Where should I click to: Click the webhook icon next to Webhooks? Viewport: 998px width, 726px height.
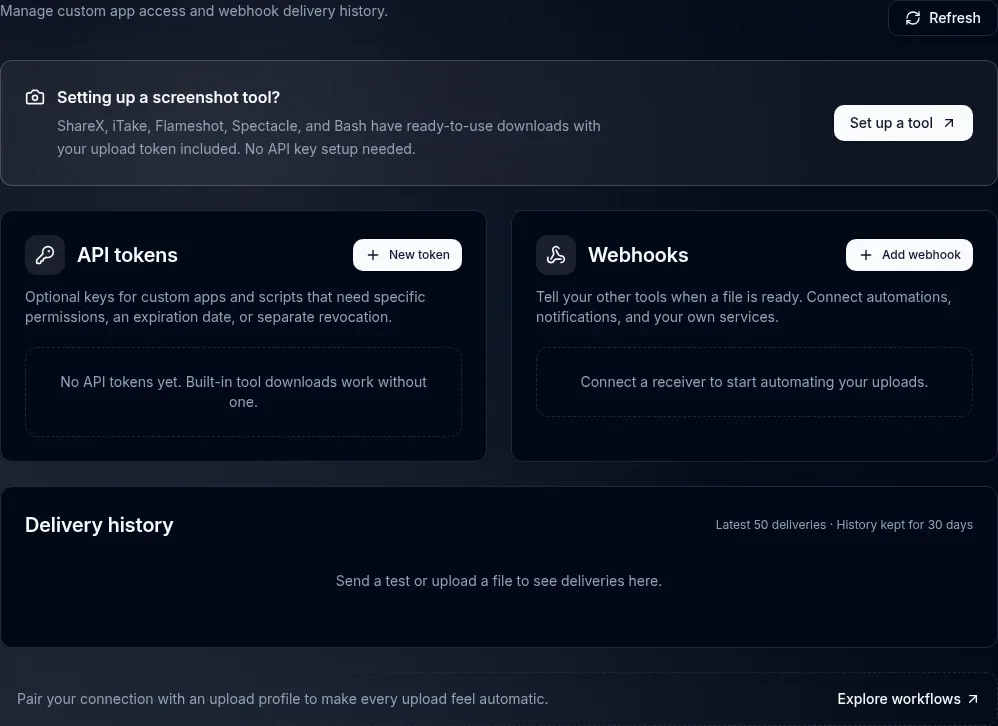coord(556,255)
